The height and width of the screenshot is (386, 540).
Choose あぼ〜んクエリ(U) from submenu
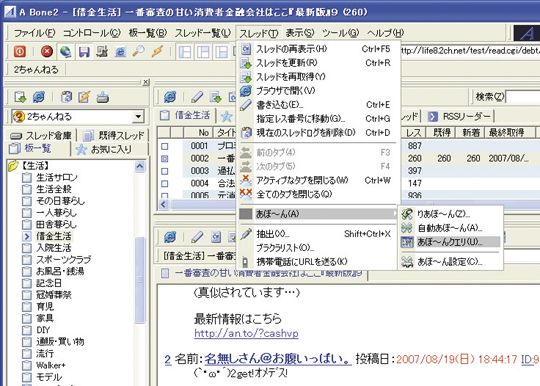click(450, 242)
